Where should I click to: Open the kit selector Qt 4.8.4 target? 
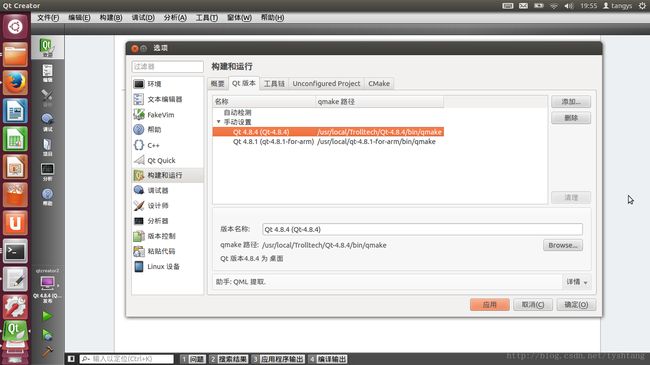pyautogui.click(x=47, y=285)
